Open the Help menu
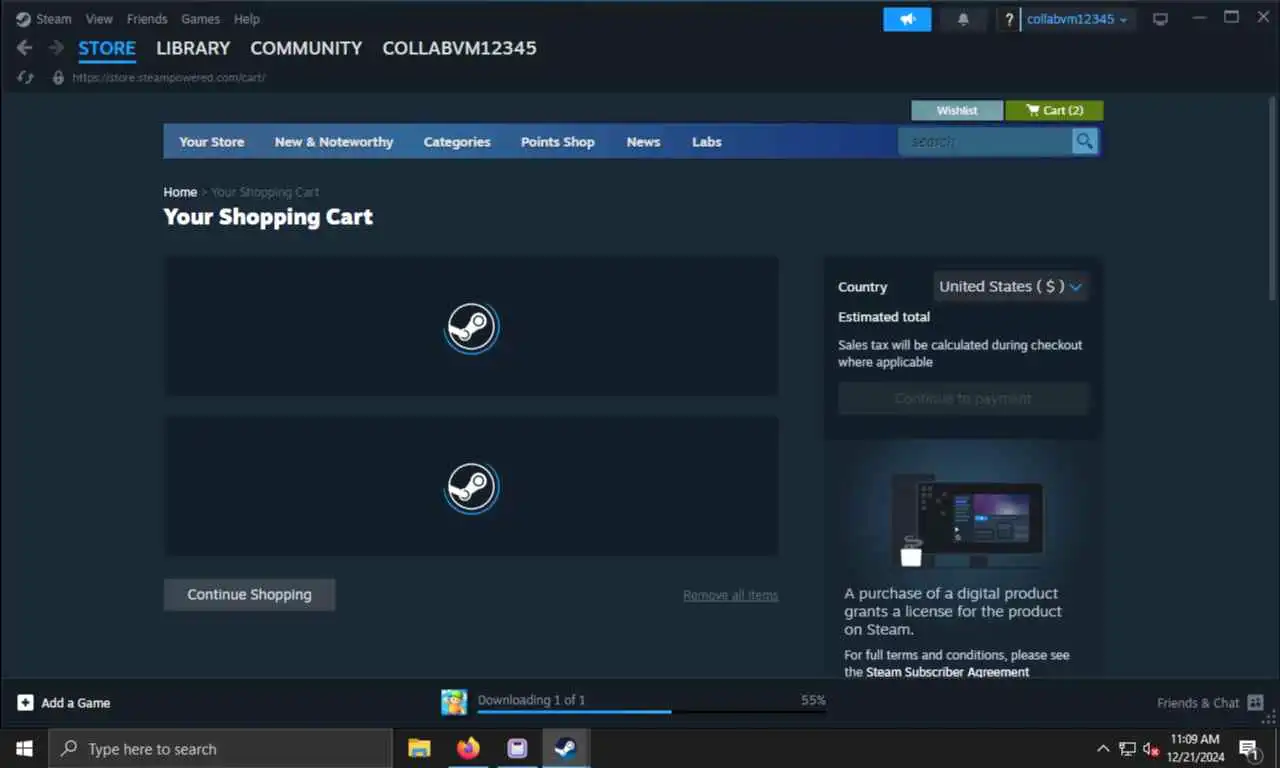The height and width of the screenshot is (768, 1280). [x=246, y=19]
